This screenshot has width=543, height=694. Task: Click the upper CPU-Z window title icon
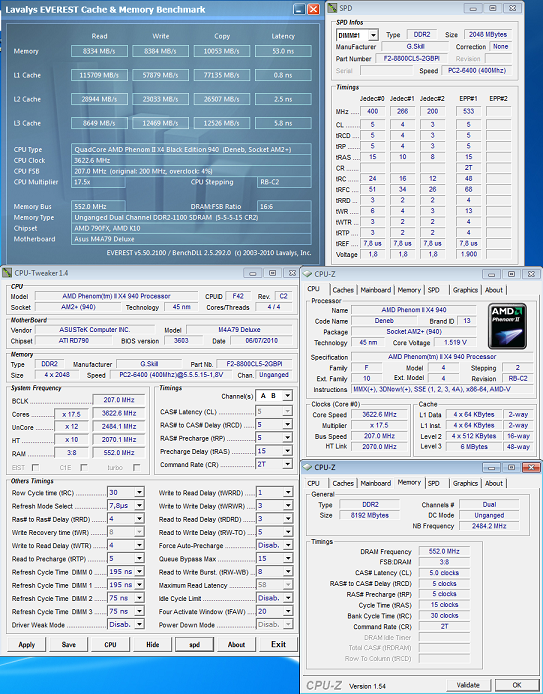[x=308, y=274]
